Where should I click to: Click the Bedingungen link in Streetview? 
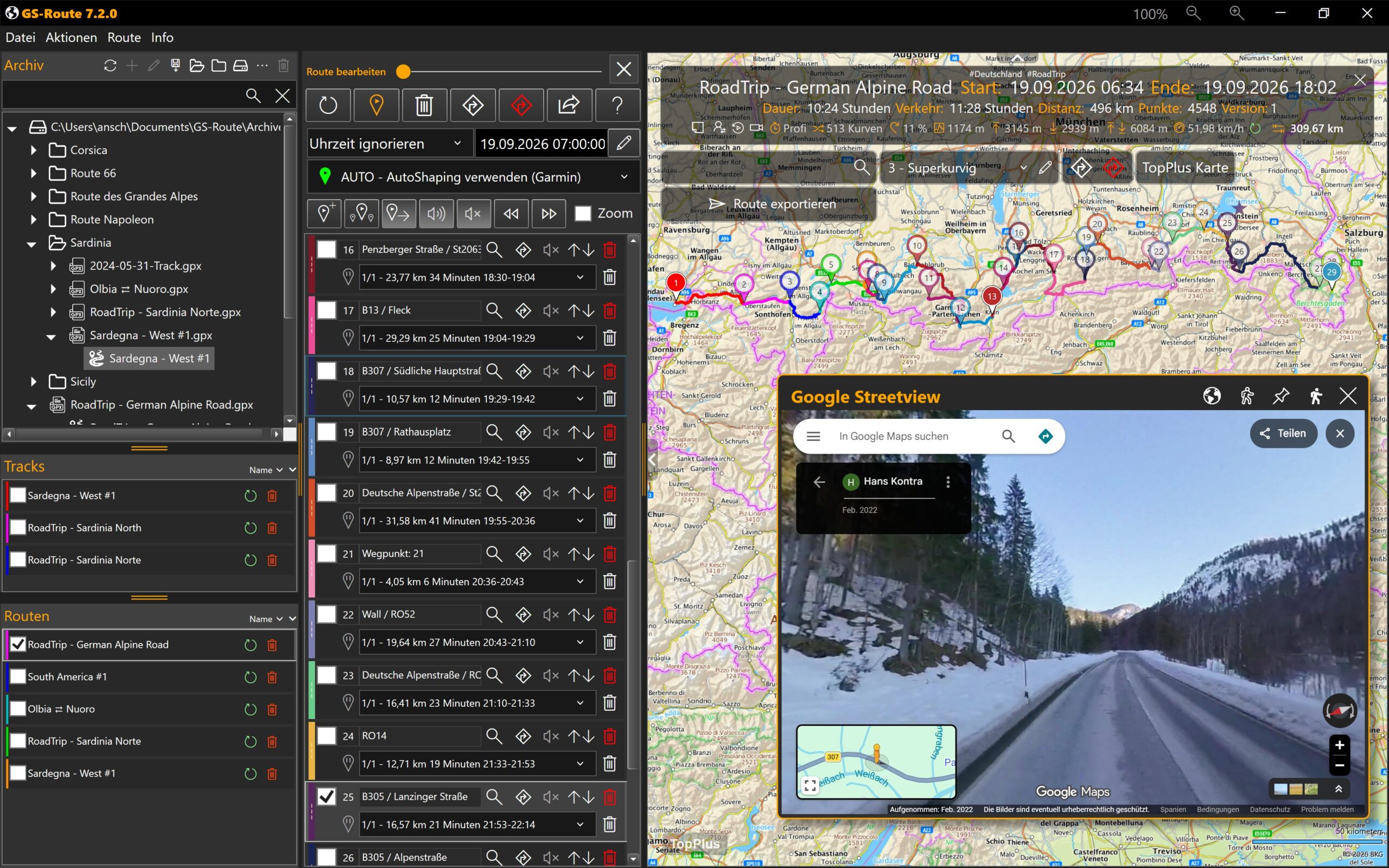(x=1218, y=809)
